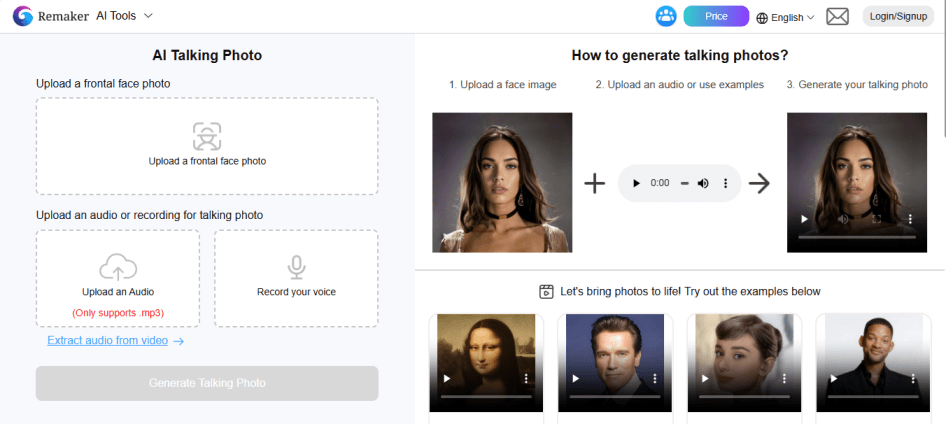Expand the English language selector

(785, 17)
